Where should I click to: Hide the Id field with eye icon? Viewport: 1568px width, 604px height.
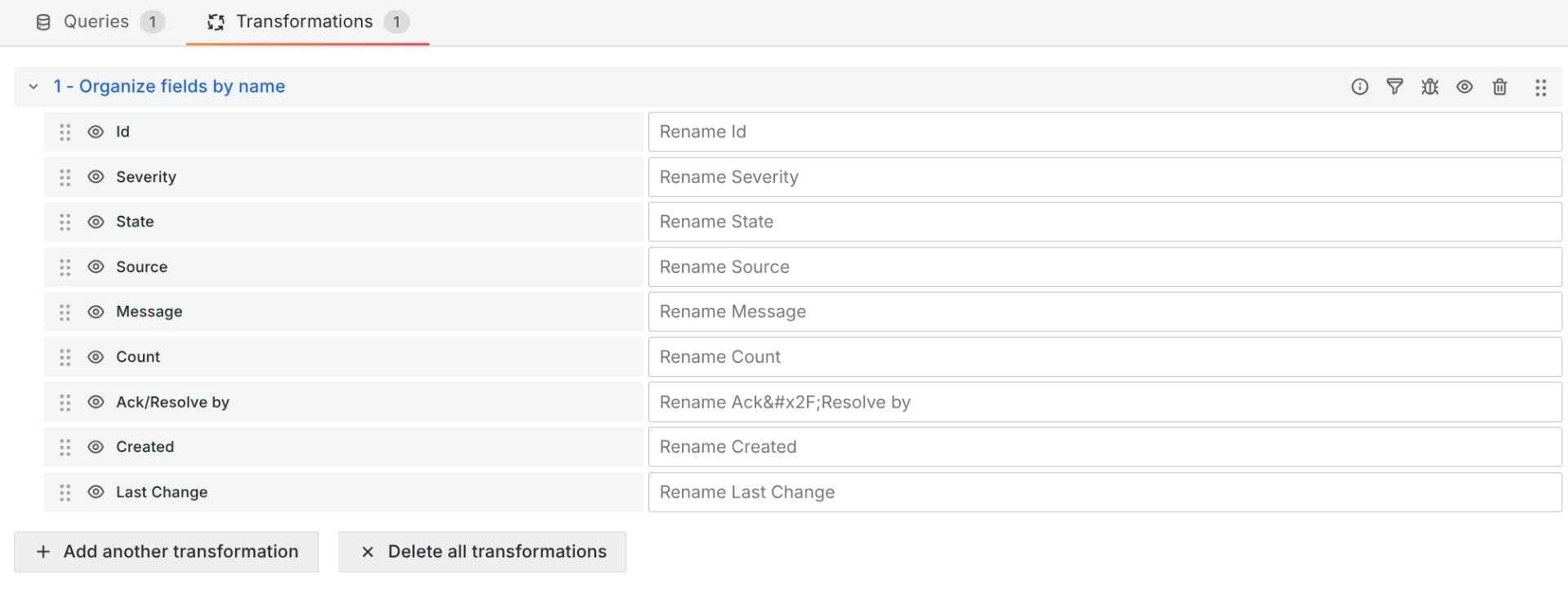pyautogui.click(x=96, y=132)
